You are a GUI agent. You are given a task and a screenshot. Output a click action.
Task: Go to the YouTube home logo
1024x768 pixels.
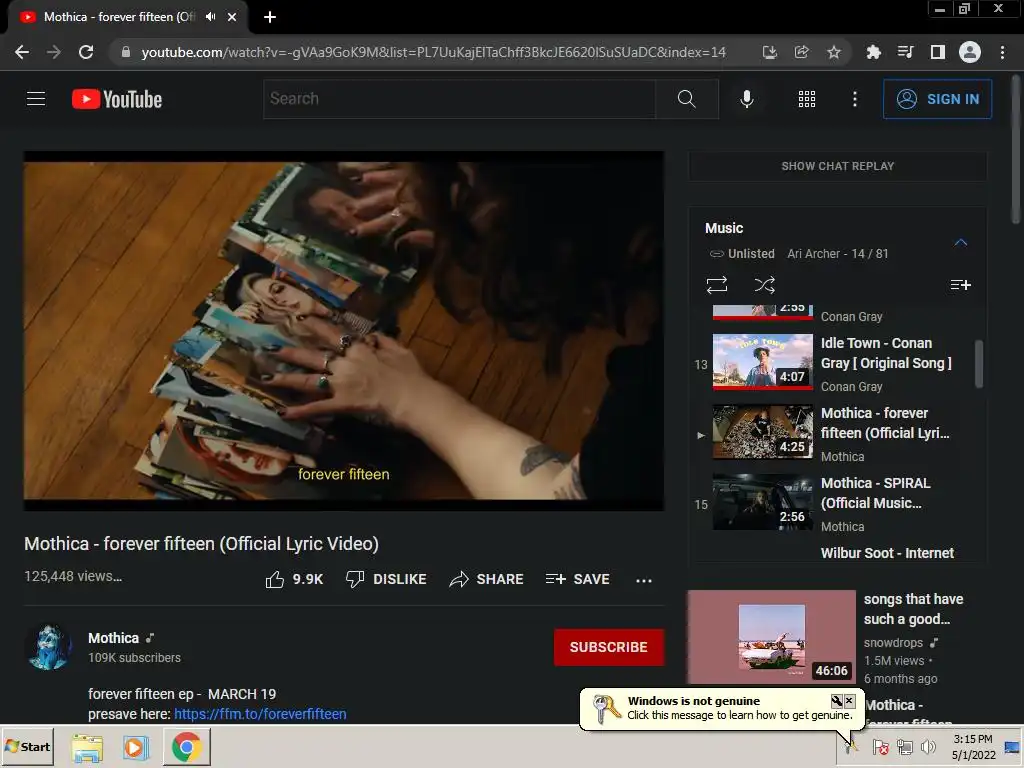tap(117, 99)
